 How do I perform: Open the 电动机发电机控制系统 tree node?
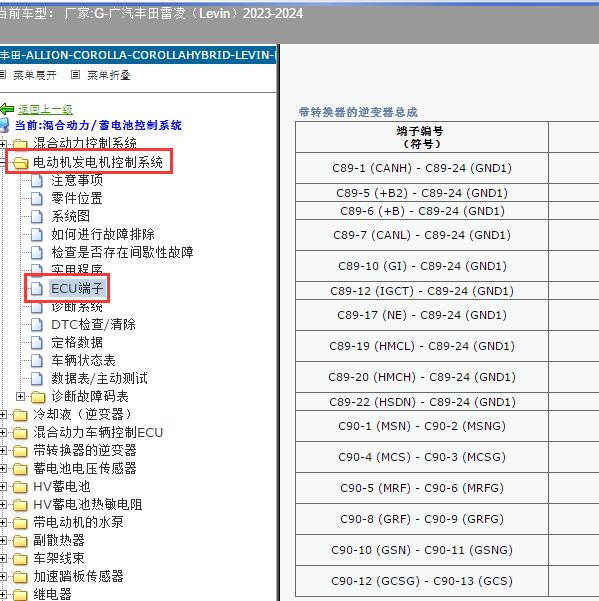(x=98, y=163)
